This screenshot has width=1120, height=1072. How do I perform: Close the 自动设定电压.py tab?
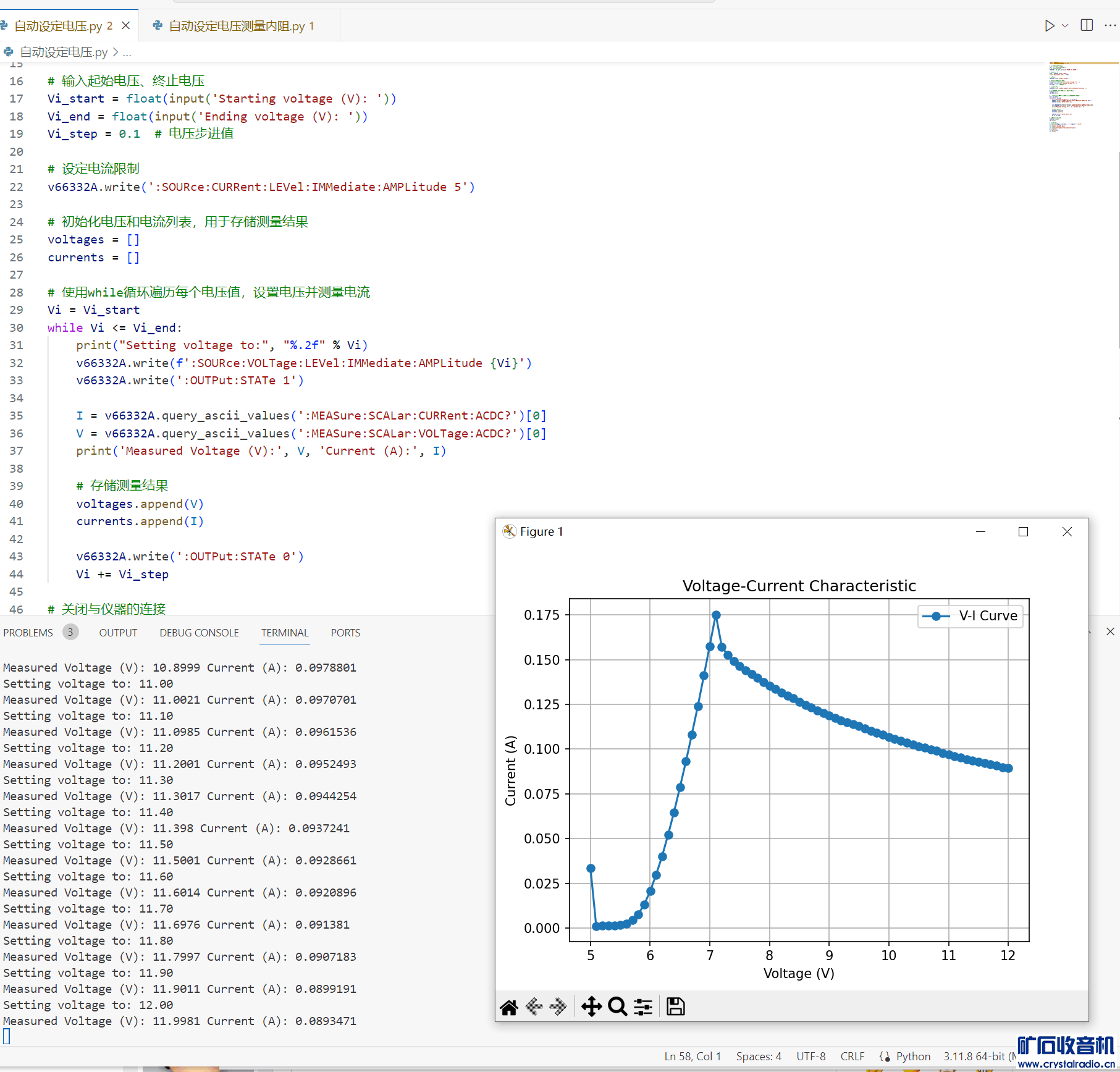(x=125, y=25)
